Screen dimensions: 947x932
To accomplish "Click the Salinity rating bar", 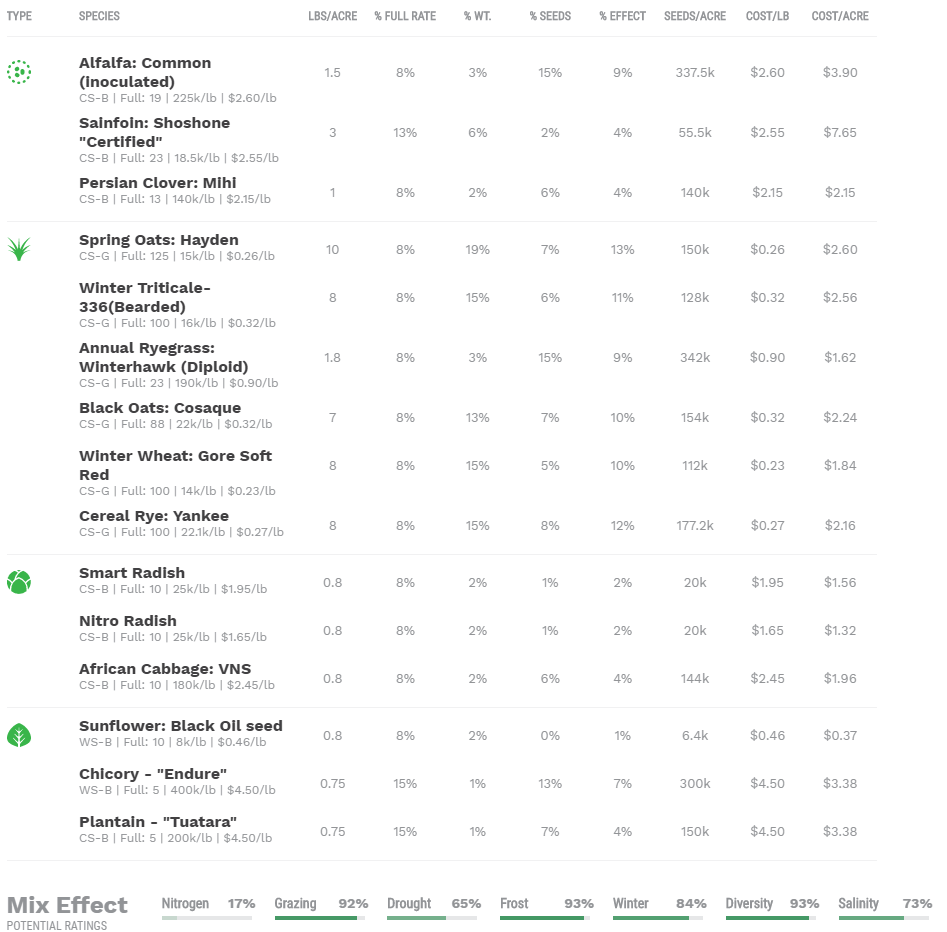I will pyautogui.click(x=884, y=917).
